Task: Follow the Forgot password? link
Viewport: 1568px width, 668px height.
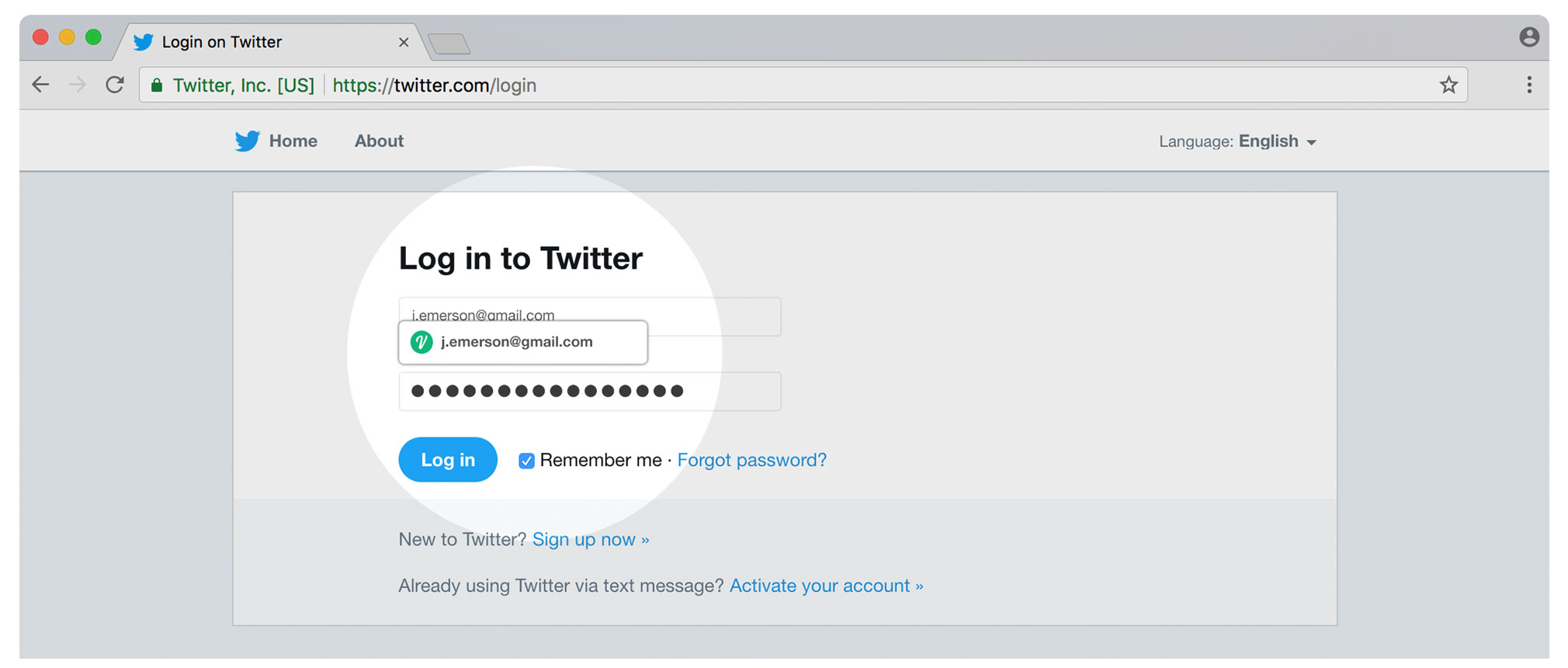Action: (x=752, y=460)
